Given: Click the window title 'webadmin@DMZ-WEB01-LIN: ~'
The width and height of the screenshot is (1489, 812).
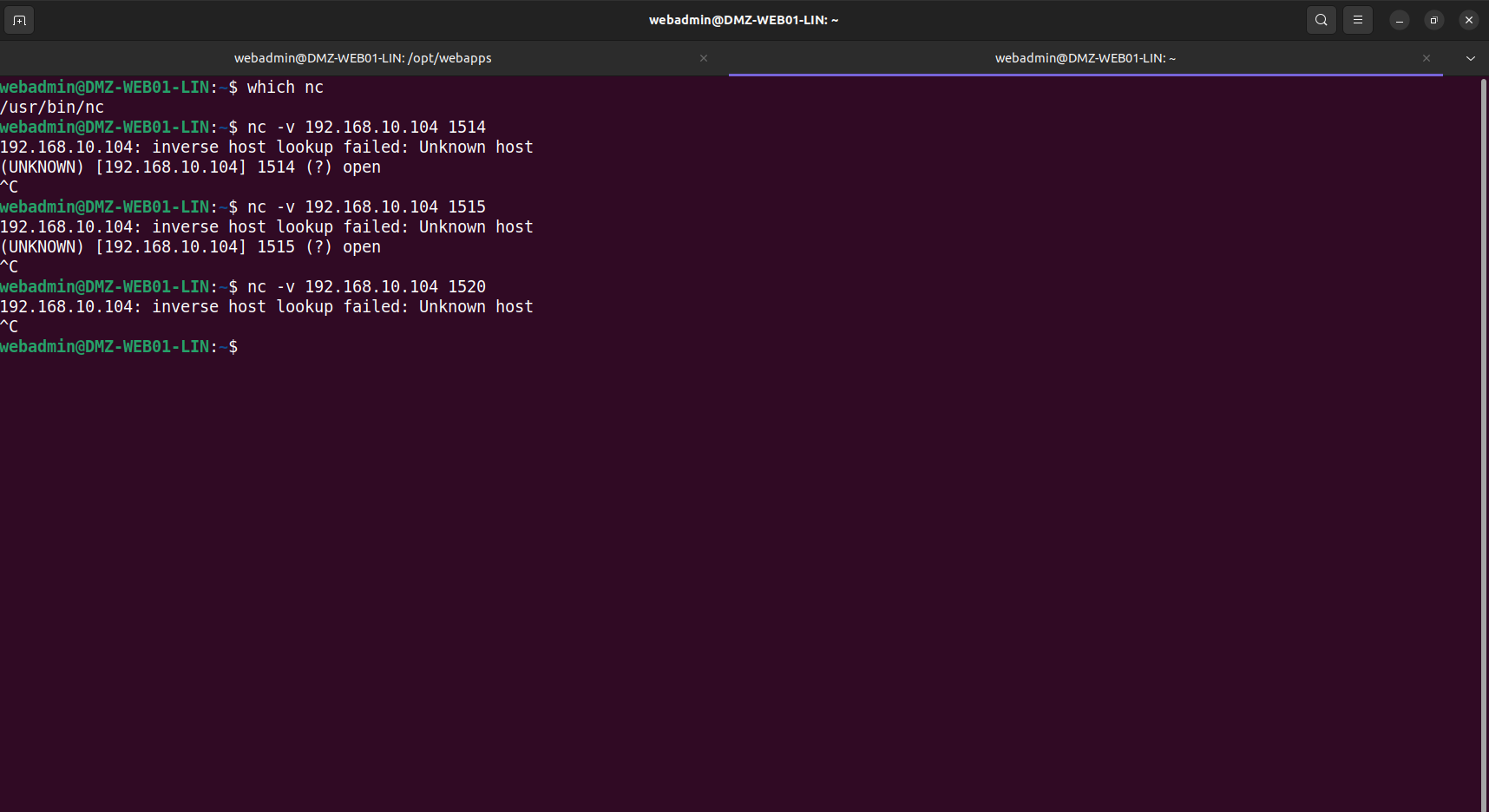Looking at the screenshot, I should point(744,20).
